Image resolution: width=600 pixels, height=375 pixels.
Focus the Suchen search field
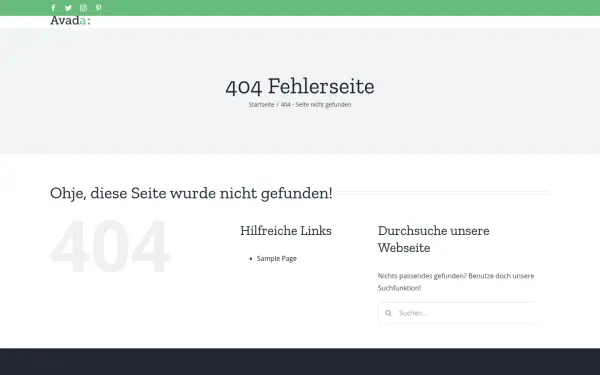458,313
